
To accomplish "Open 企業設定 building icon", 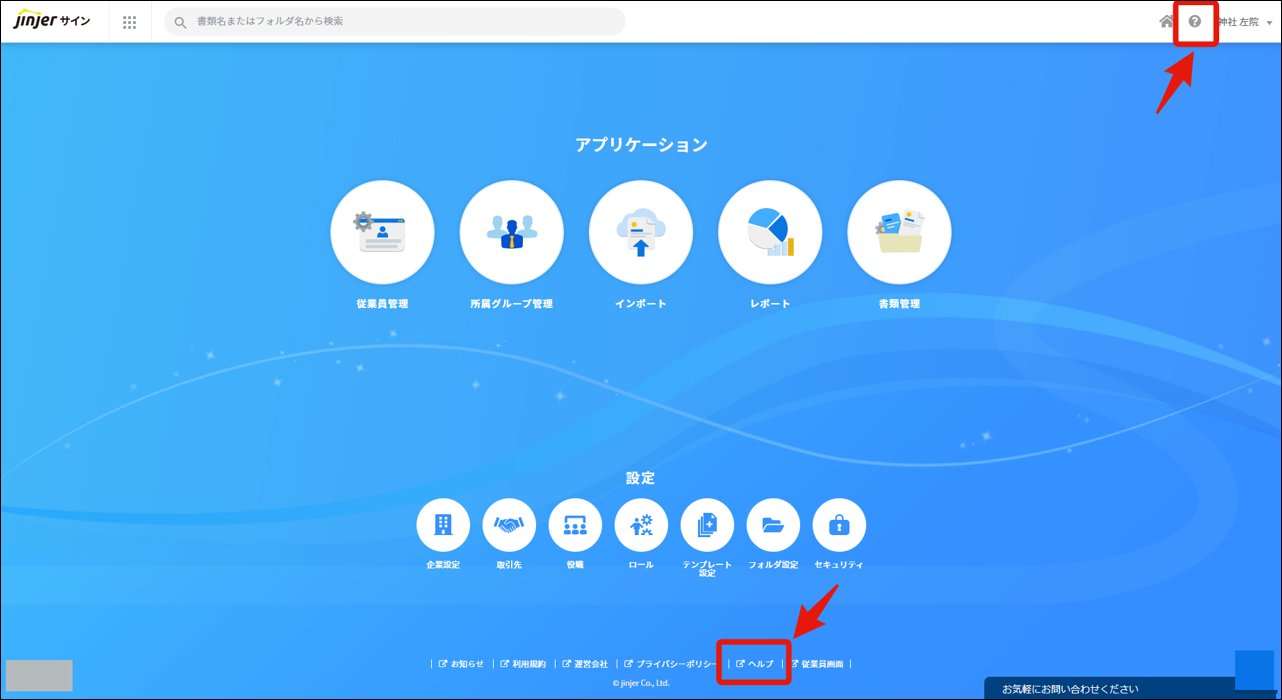I will (x=443, y=525).
